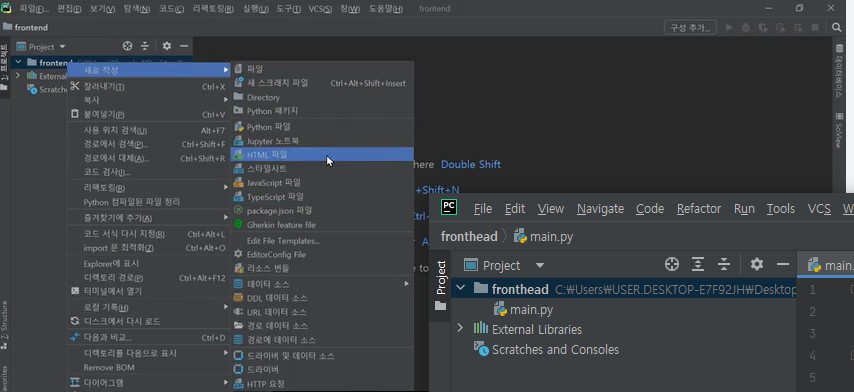The width and height of the screenshot is (854, 392).
Task: Click the EditorConfig File gear icon
Action: [x=238, y=254]
